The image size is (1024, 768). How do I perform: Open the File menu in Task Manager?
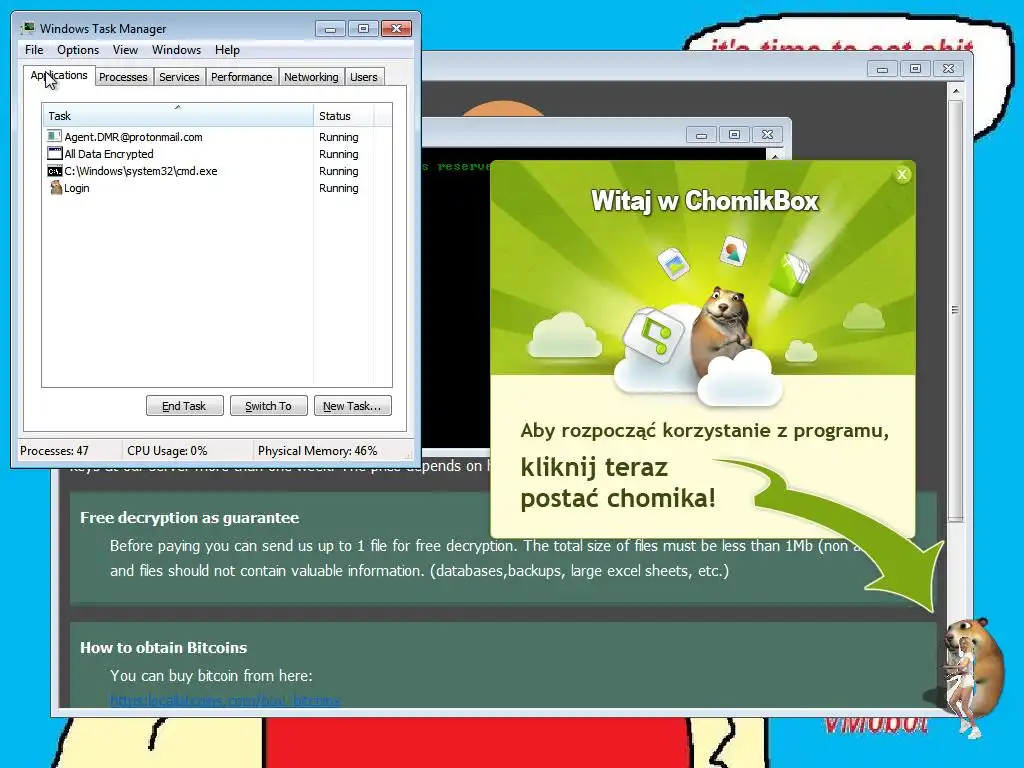34,50
